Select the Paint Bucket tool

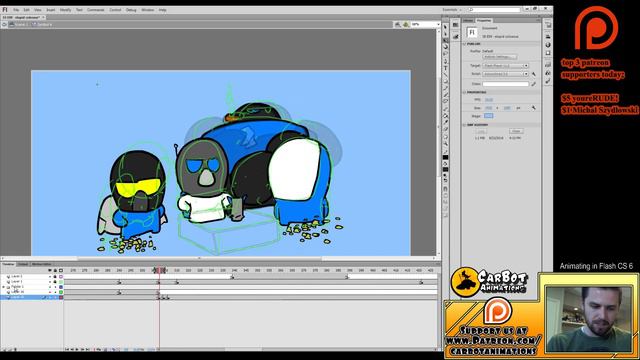pyautogui.click(x=445, y=116)
